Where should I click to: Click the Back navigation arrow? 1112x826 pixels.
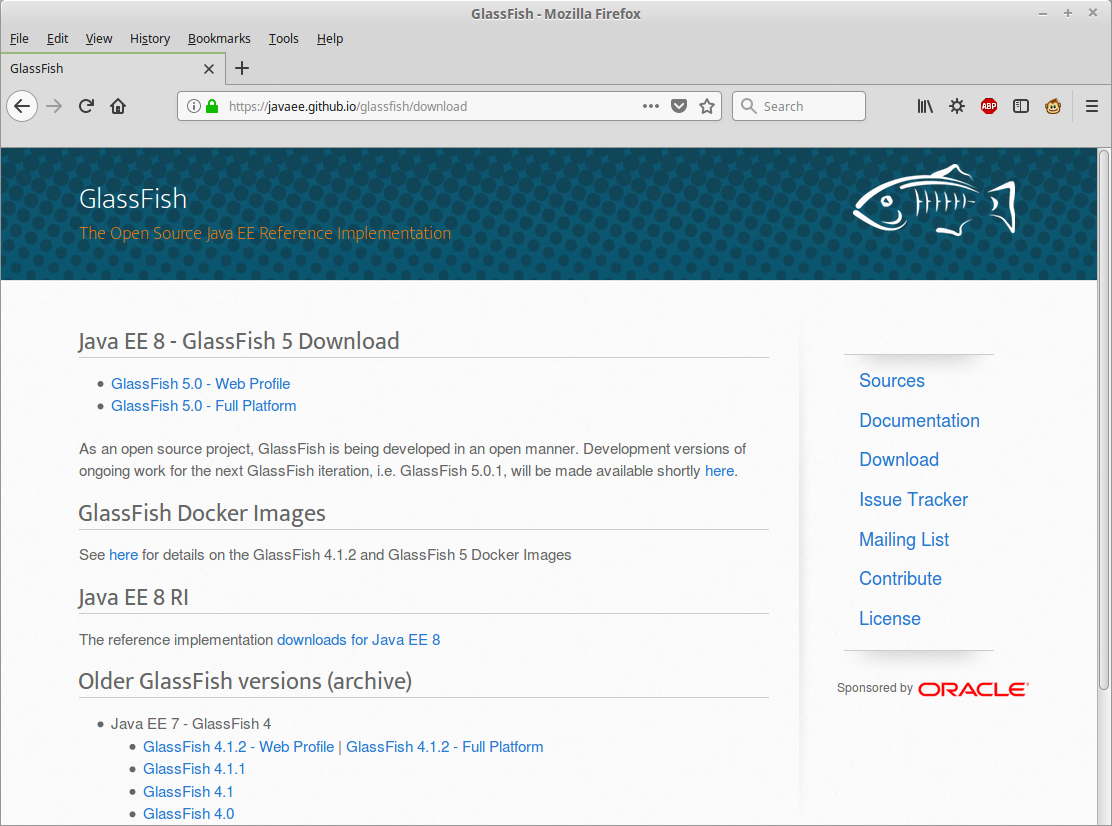pos(22,106)
